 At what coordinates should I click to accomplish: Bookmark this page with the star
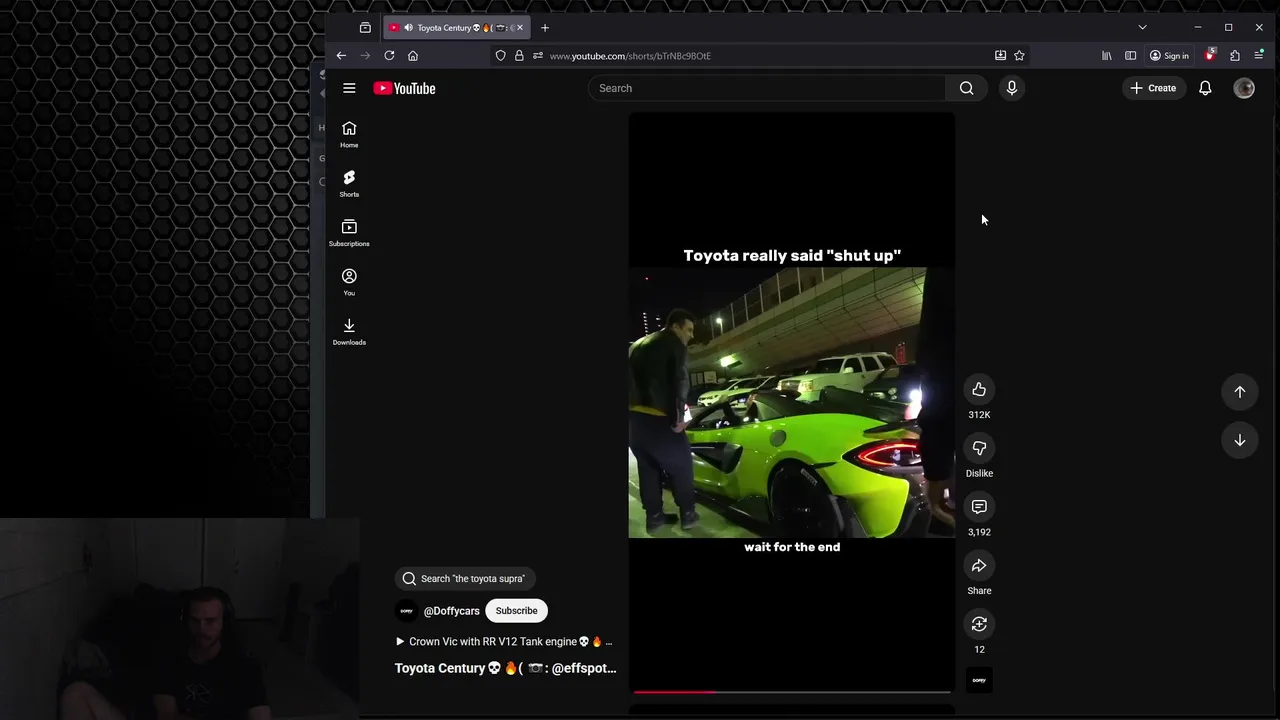pos(1019,56)
